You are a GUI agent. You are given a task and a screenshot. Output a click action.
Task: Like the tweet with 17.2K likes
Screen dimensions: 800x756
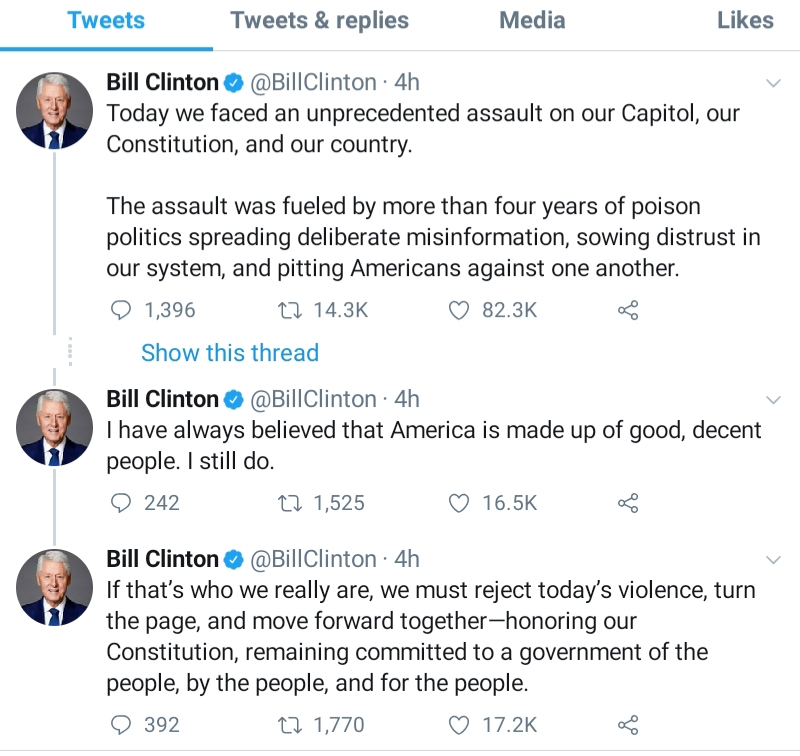(459, 725)
